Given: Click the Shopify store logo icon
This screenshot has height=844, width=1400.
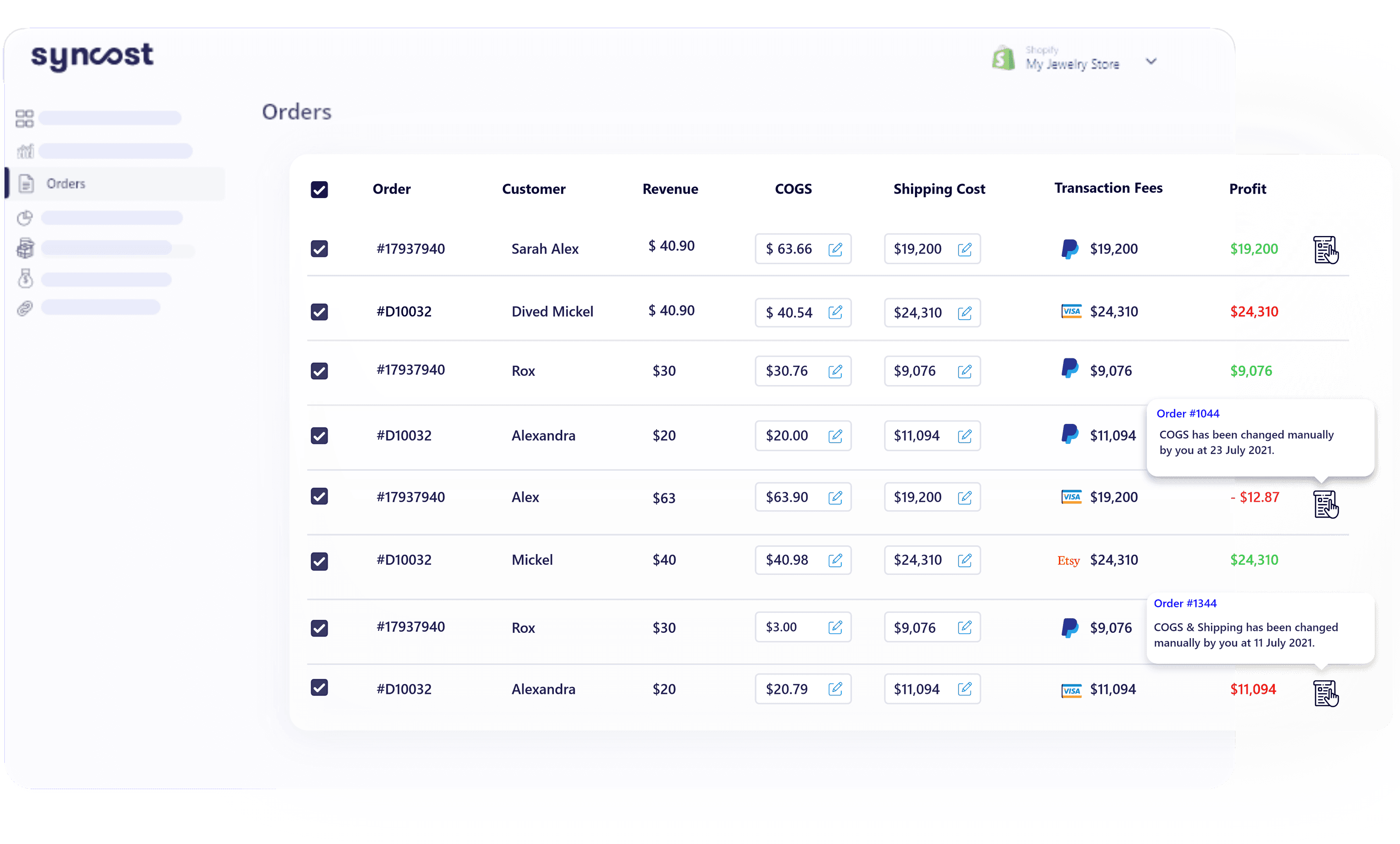Looking at the screenshot, I should click(x=1003, y=59).
